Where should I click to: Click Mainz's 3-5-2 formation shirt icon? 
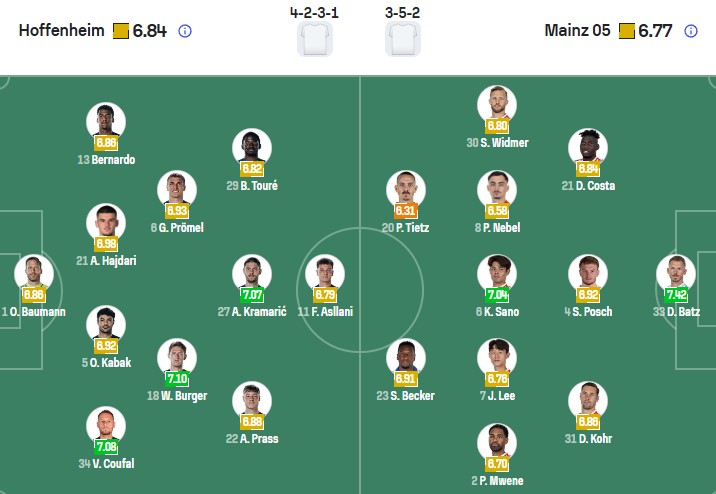tap(403, 38)
